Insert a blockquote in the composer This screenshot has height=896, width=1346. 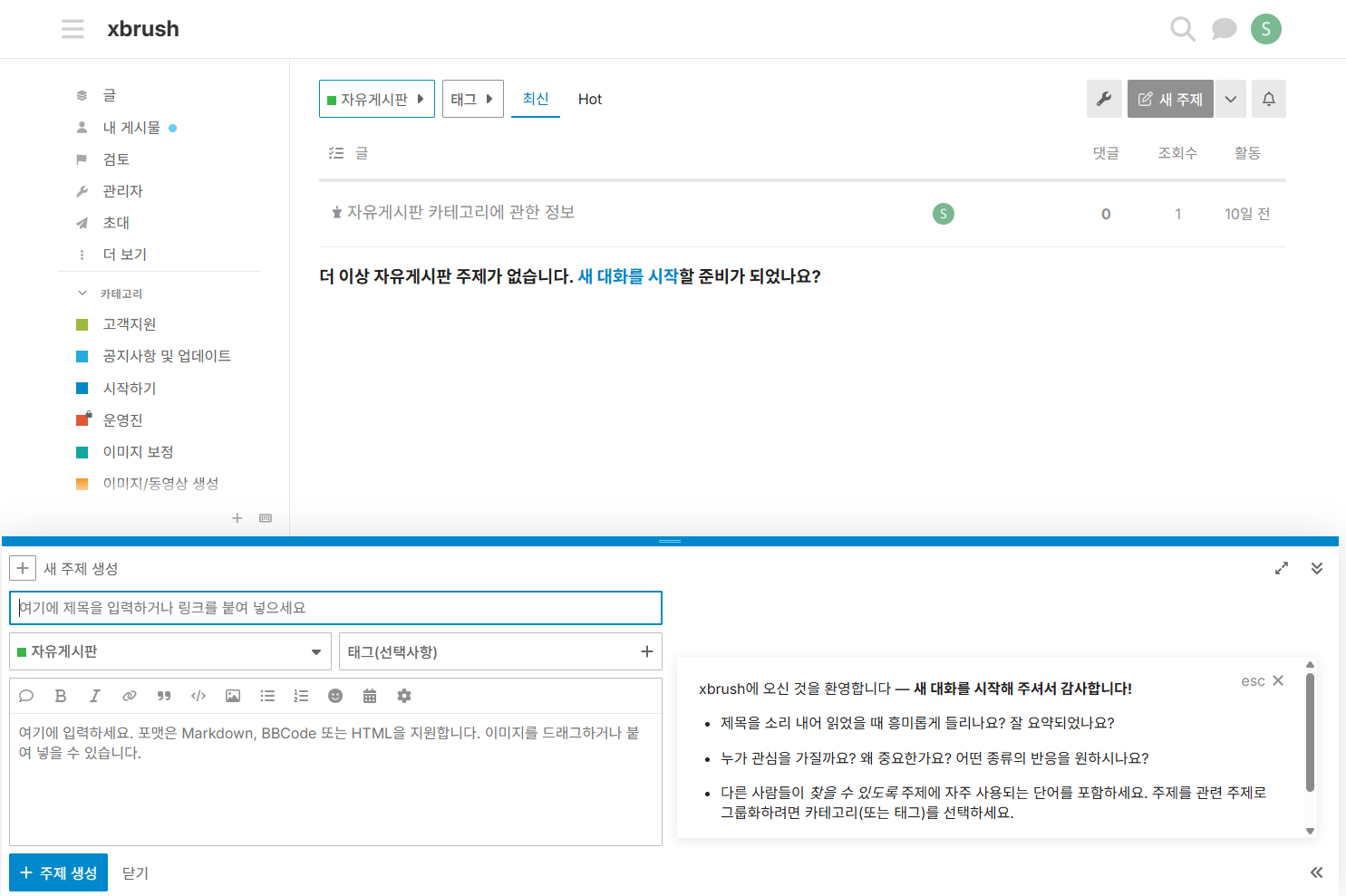(163, 695)
